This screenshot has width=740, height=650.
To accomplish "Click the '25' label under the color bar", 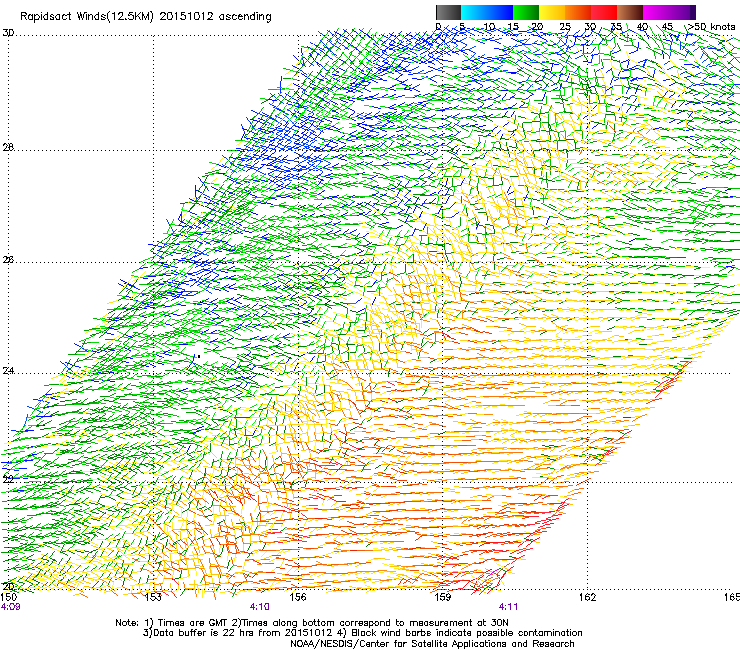I will (x=565, y=27).
